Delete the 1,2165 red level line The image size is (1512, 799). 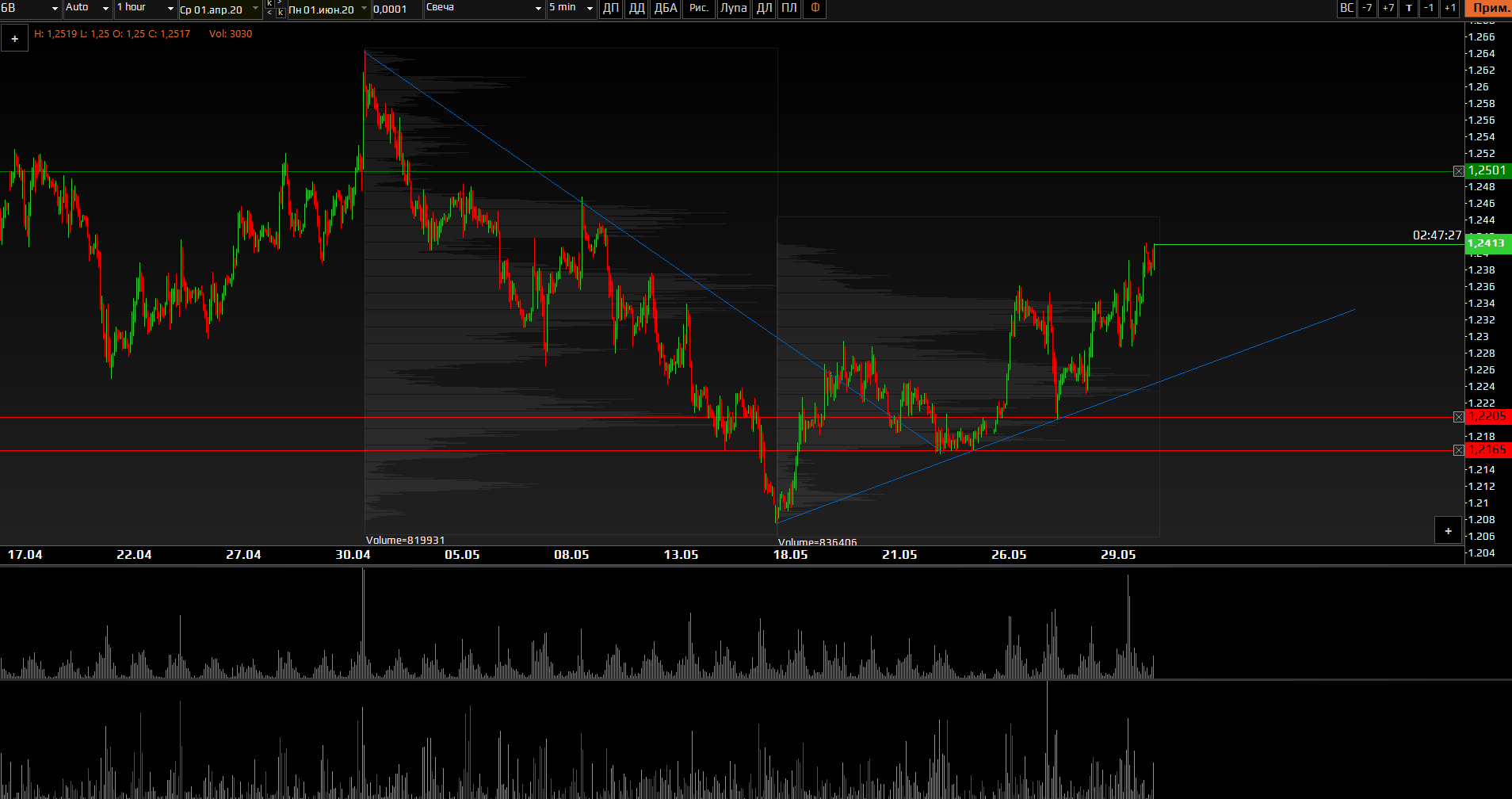click(1458, 450)
